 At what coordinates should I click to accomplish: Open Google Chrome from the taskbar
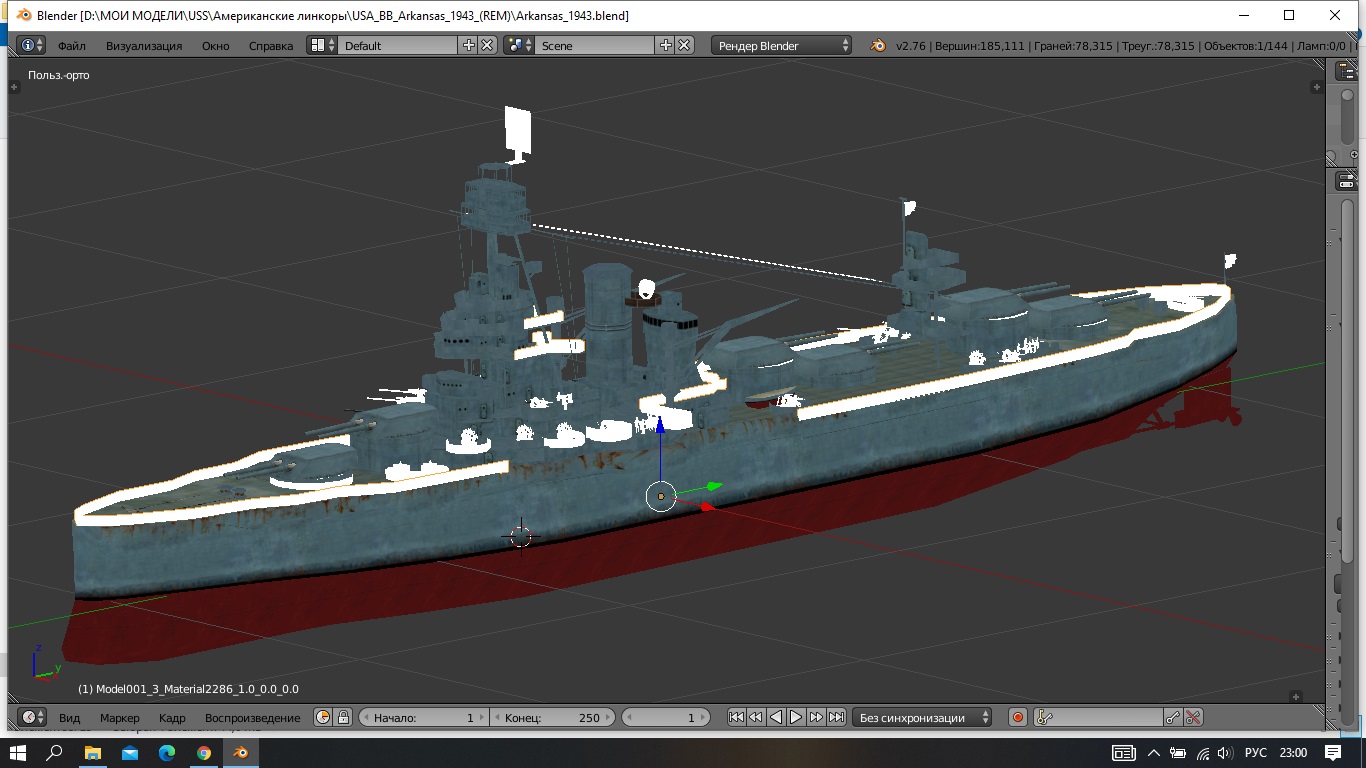(x=203, y=752)
